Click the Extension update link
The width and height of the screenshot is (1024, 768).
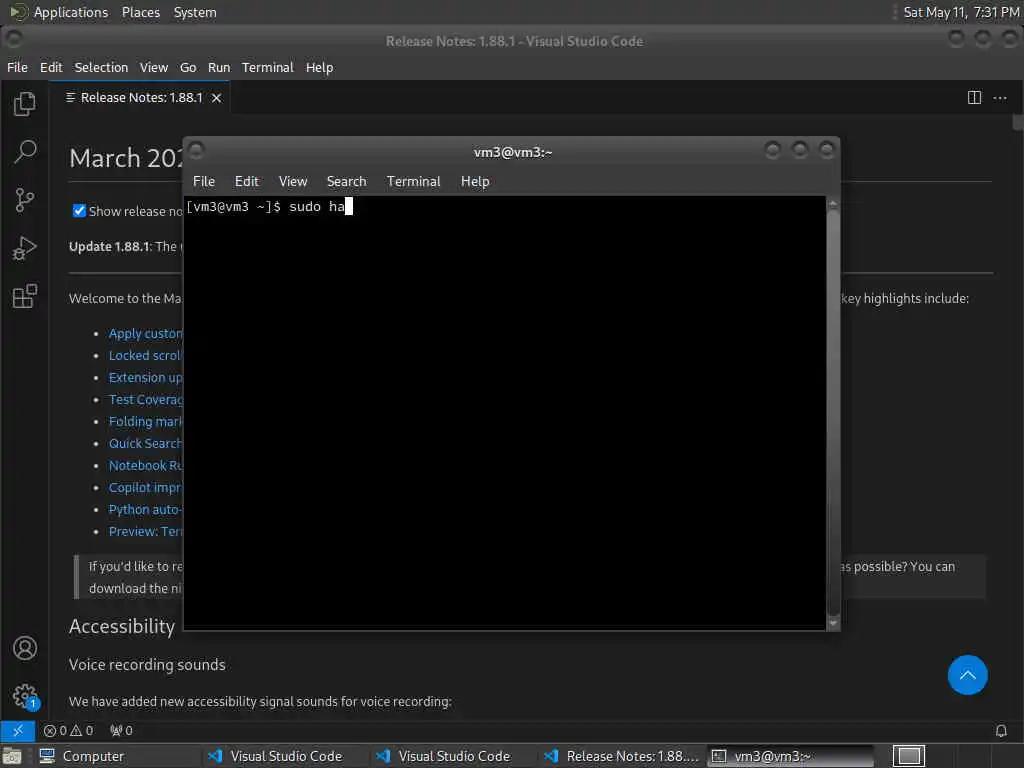coord(145,377)
